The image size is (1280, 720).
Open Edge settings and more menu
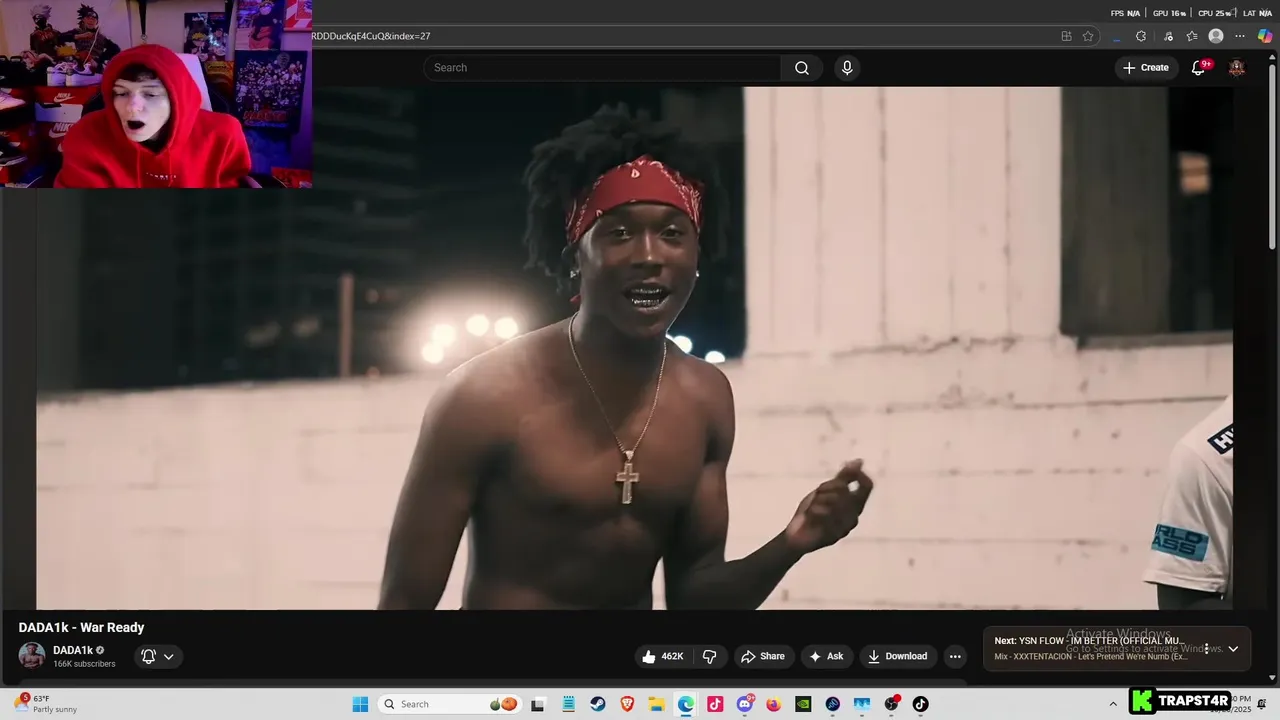[1240, 36]
